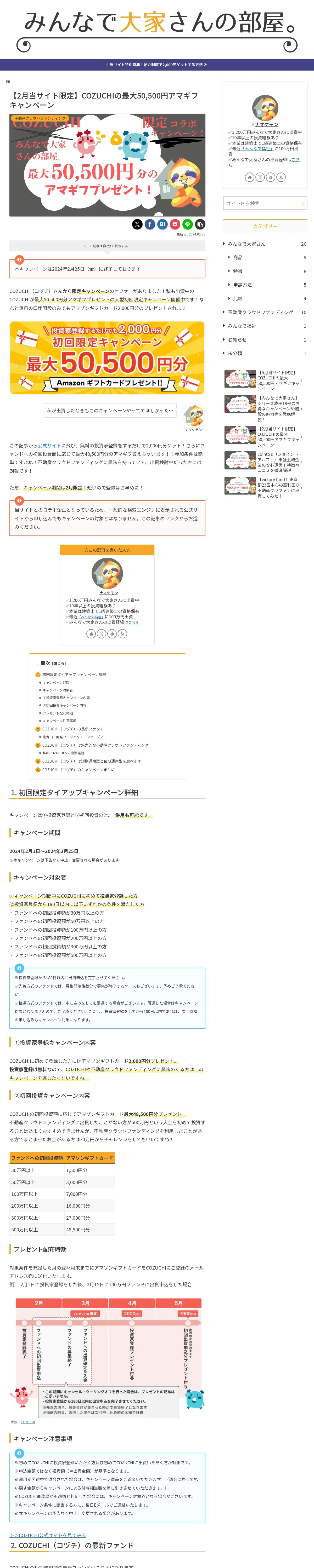Open author box RSS icon in article
This screenshot has width=314, height=1568.
tap(122, 634)
